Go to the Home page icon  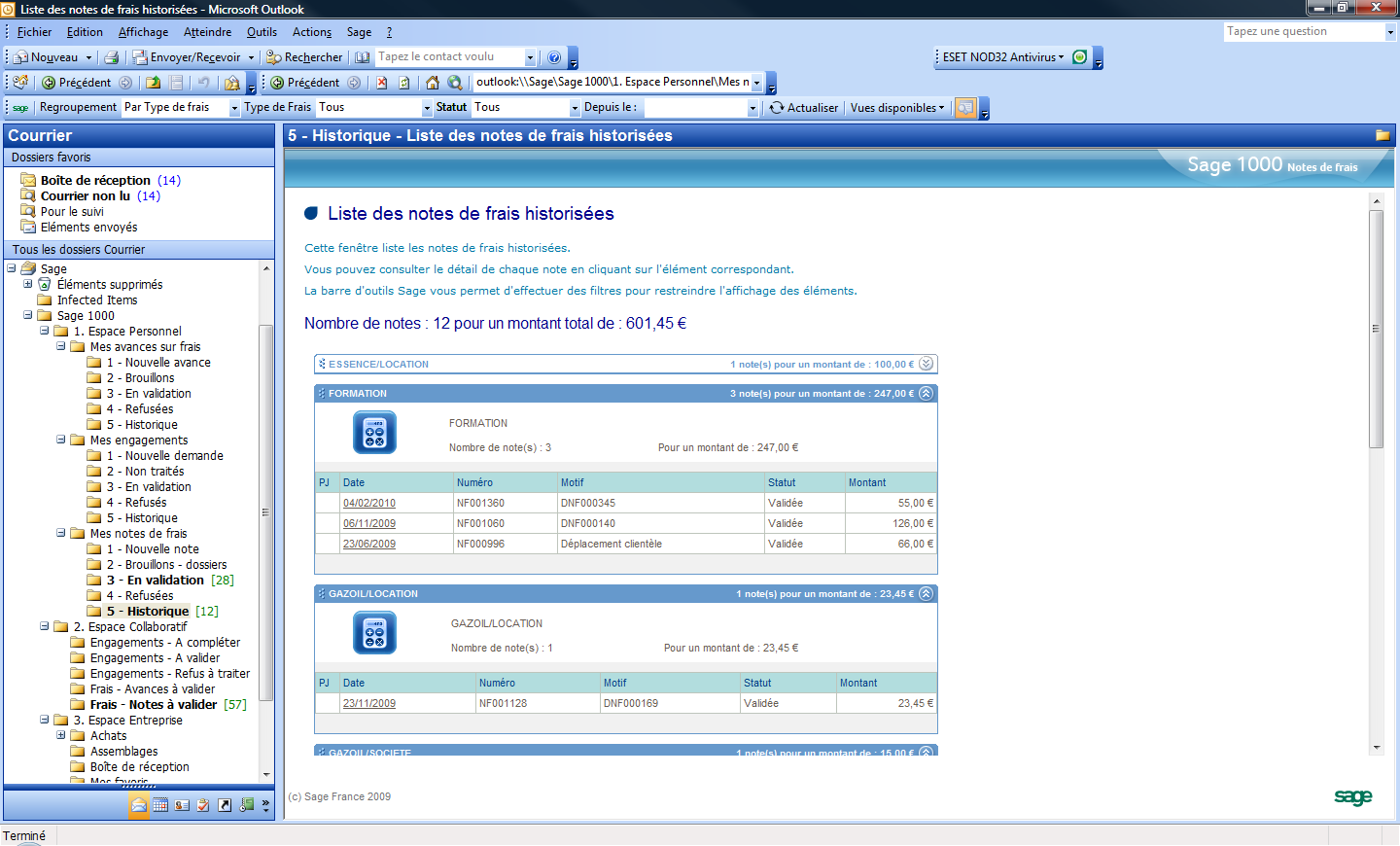click(x=433, y=83)
